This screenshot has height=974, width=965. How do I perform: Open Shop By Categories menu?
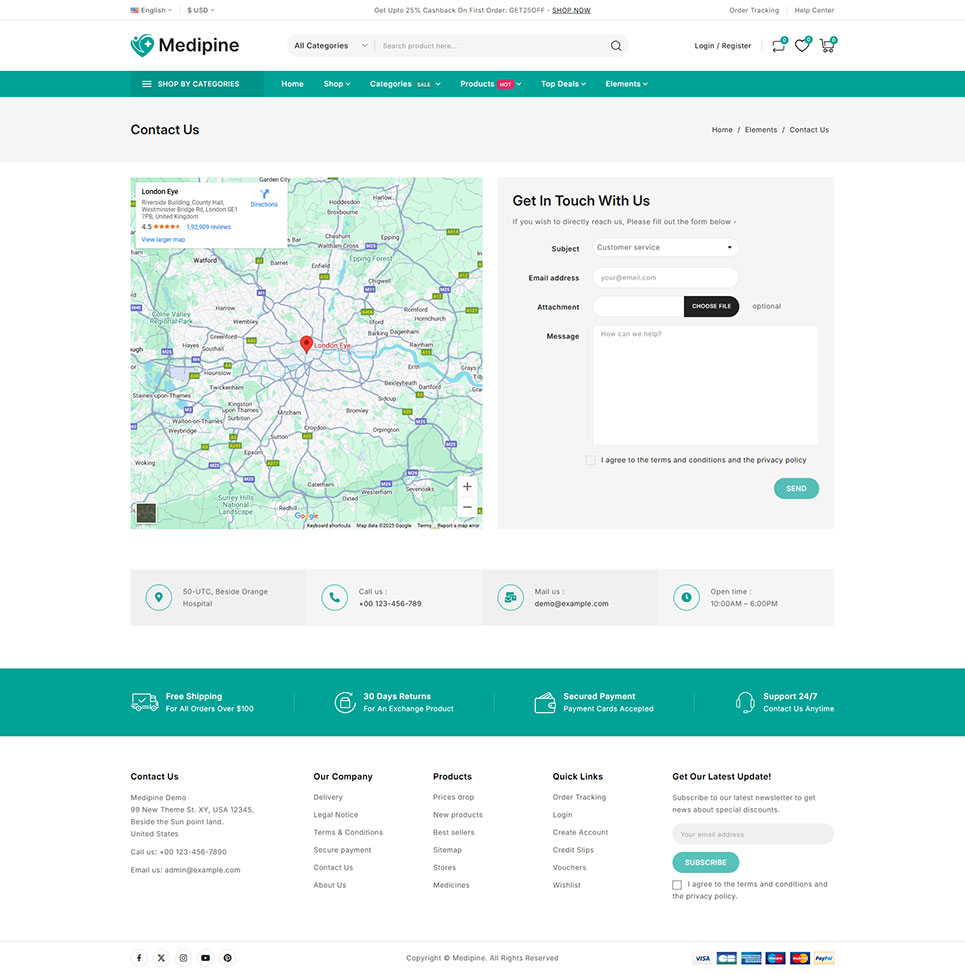(197, 84)
